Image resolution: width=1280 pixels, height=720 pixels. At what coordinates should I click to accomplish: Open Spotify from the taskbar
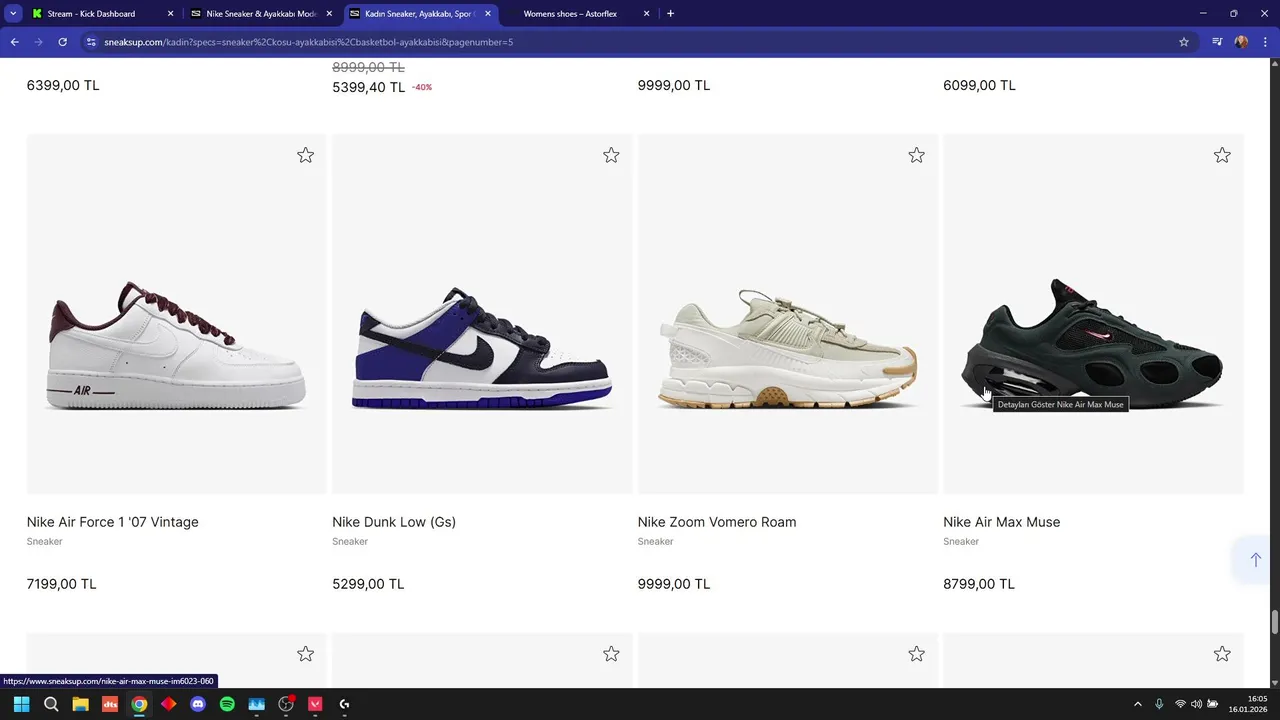227,704
